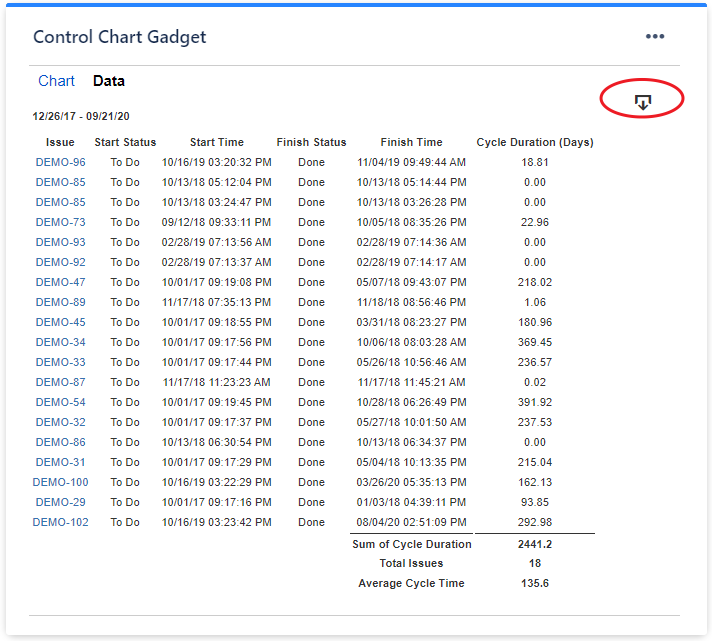
Task: Click the Cycle Duration (Days) column header
Action: pos(535,142)
